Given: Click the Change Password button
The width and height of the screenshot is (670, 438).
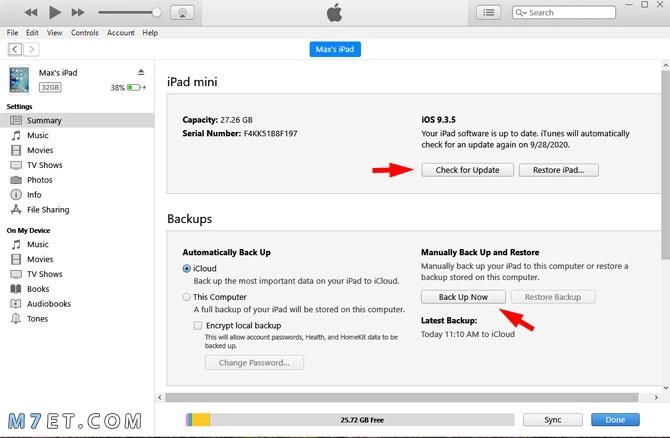Looking at the screenshot, I should [254, 363].
